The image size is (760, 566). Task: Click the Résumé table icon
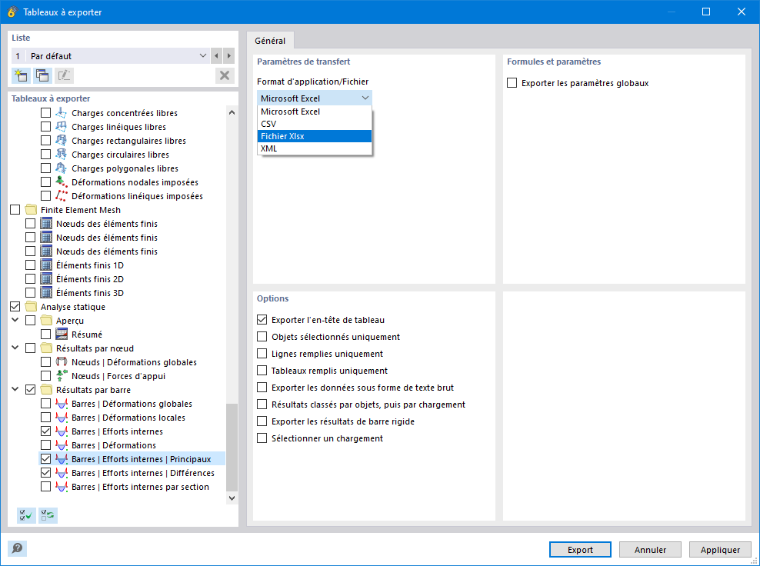pyautogui.click(x=61, y=334)
